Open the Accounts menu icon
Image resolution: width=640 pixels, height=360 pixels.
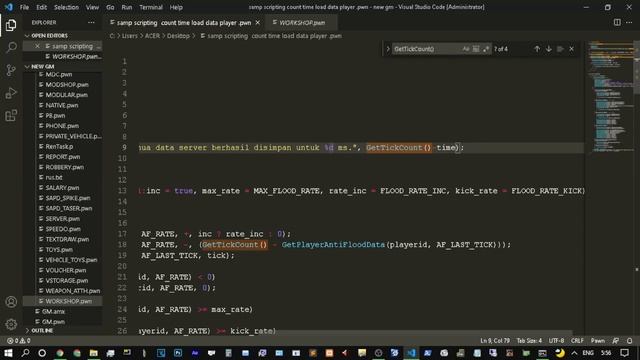(x=11, y=302)
